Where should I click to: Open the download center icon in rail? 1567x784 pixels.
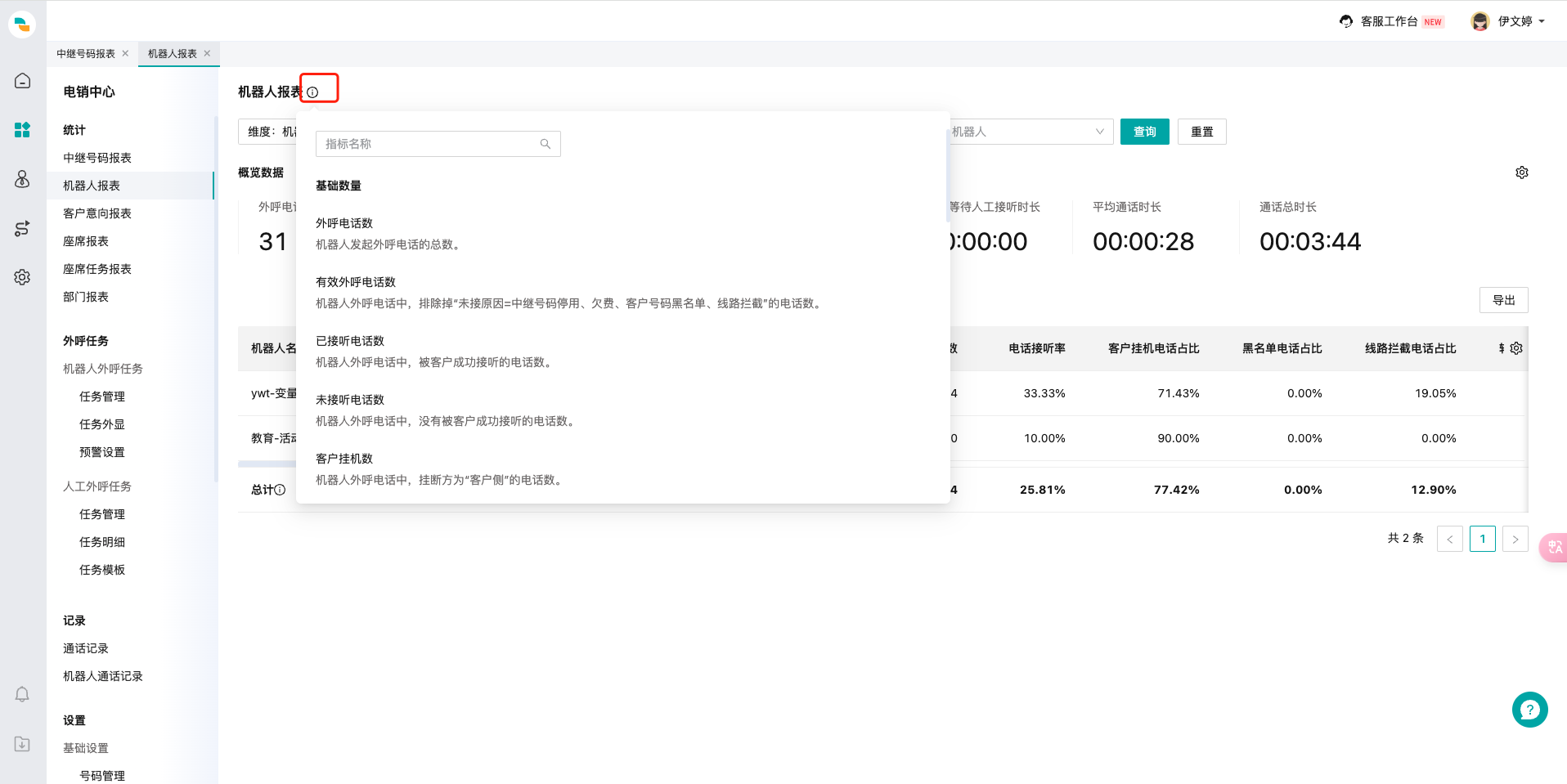pos(22,744)
